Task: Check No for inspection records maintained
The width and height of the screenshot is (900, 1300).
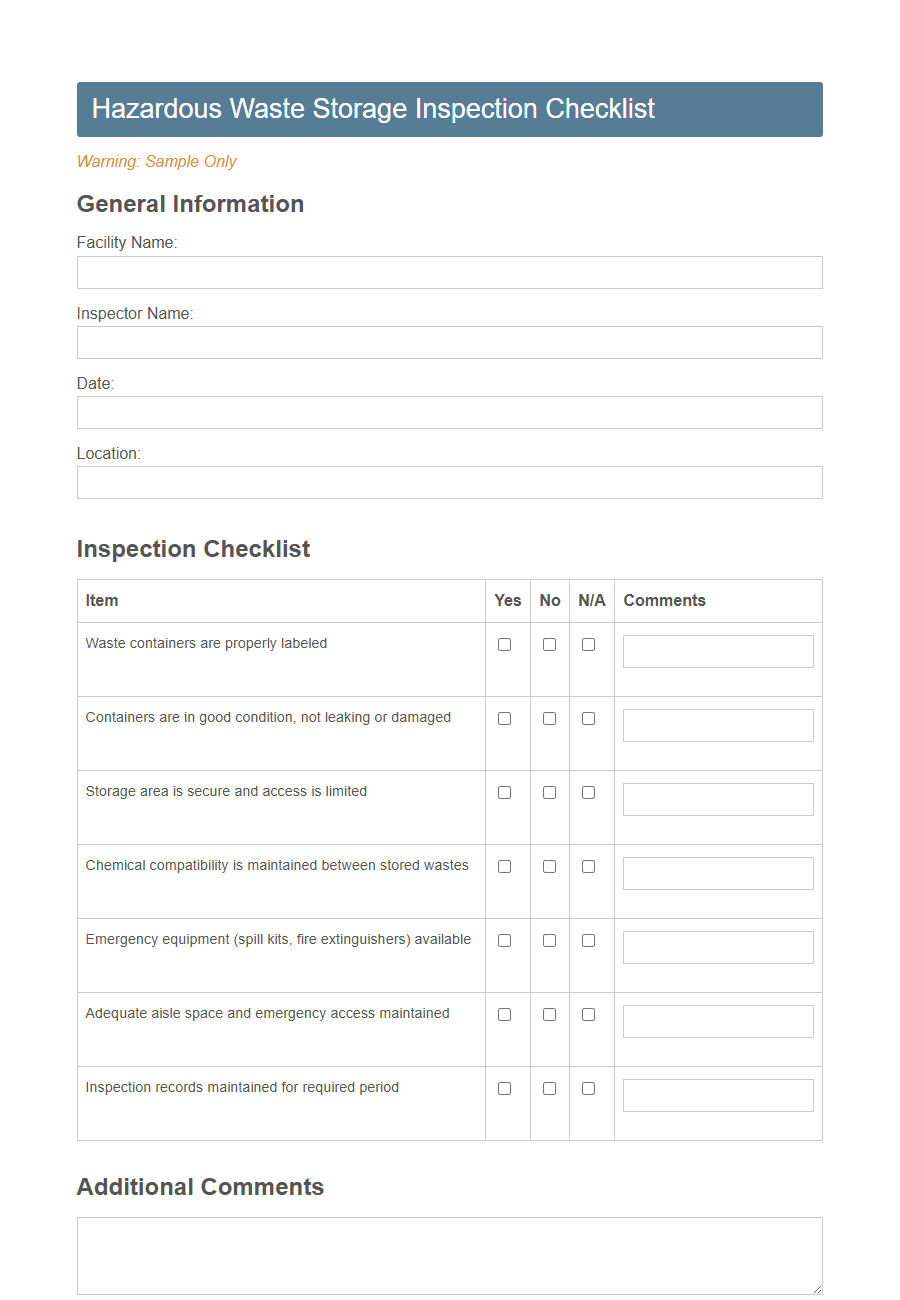Action: [x=548, y=1088]
